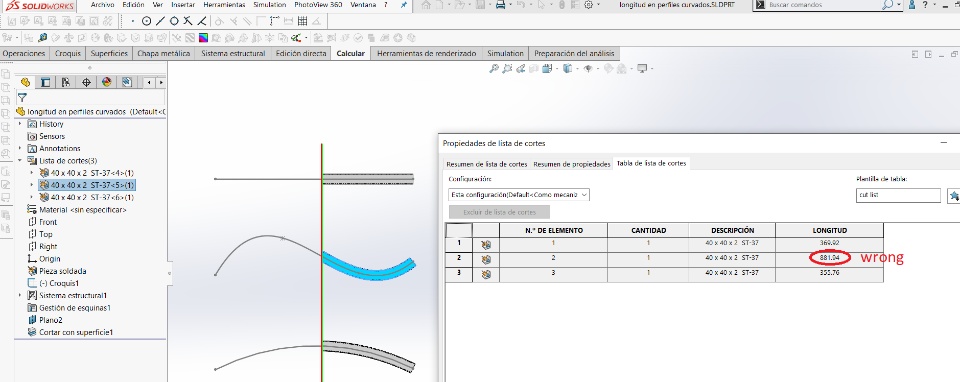960x382 pixels.
Task: Click the Zoom to Fit magnifier icon
Action: [x=493, y=69]
